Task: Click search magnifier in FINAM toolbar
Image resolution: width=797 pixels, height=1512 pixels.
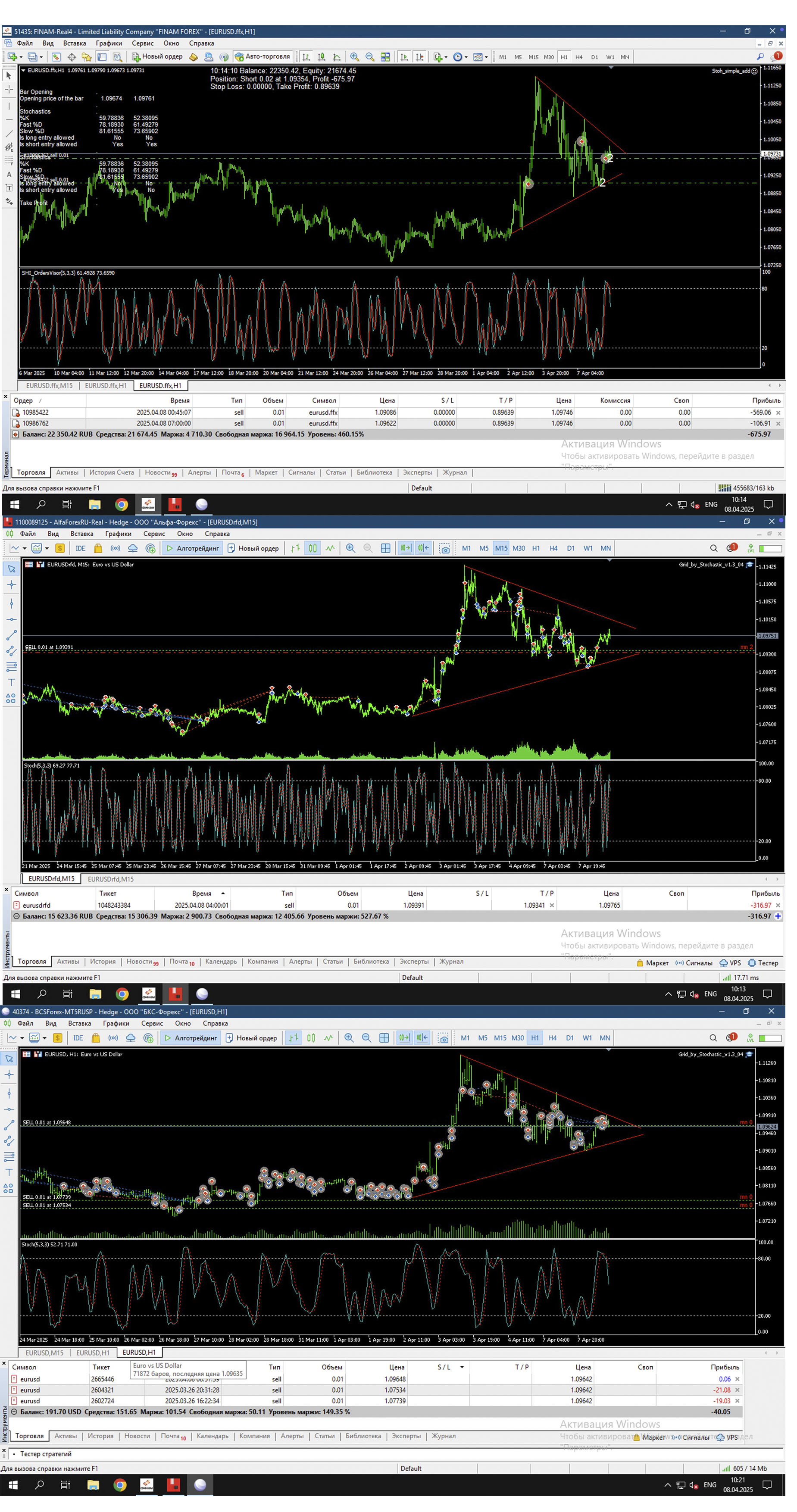Action: point(761,57)
